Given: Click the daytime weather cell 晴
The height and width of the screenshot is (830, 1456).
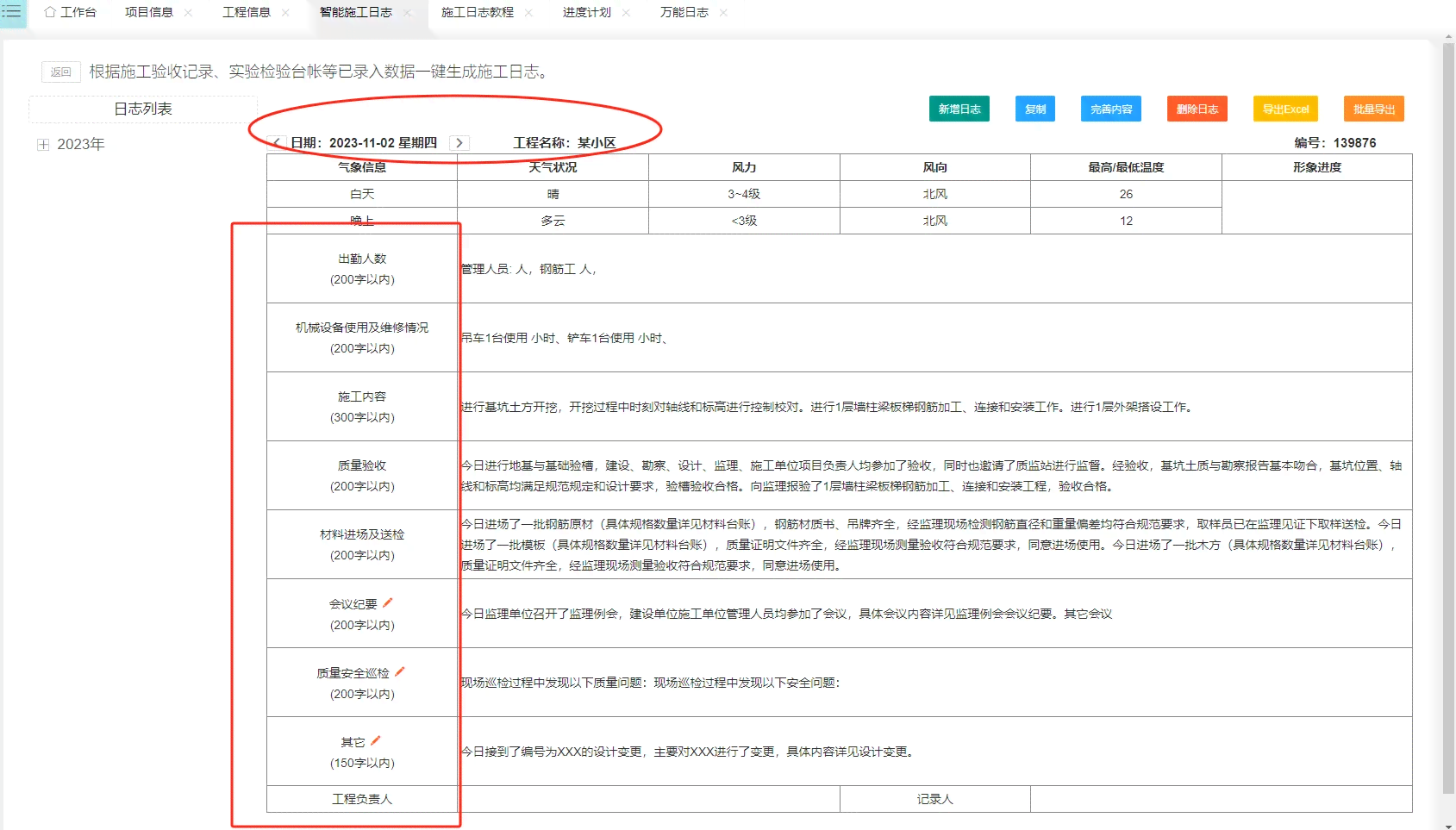Looking at the screenshot, I should point(553,194).
